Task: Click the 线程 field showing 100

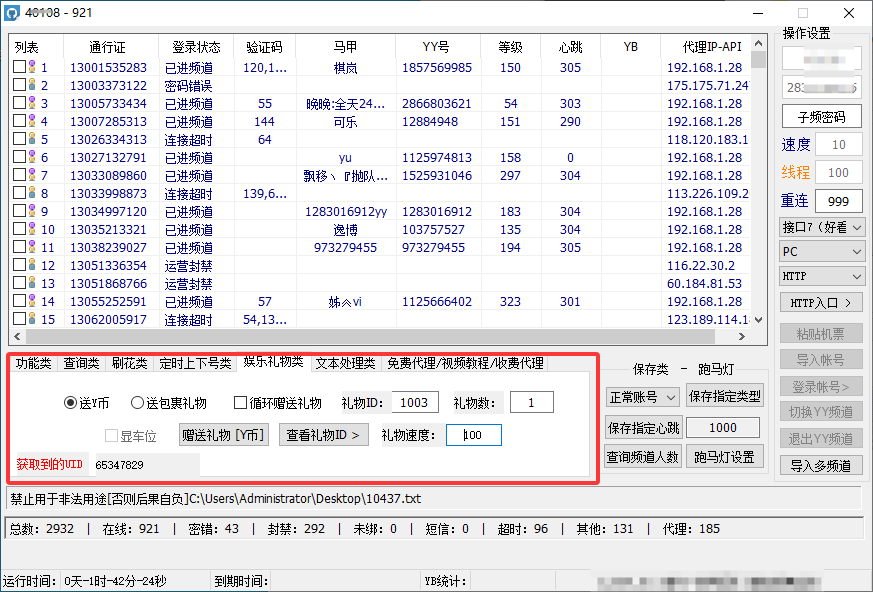Action: click(x=838, y=173)
